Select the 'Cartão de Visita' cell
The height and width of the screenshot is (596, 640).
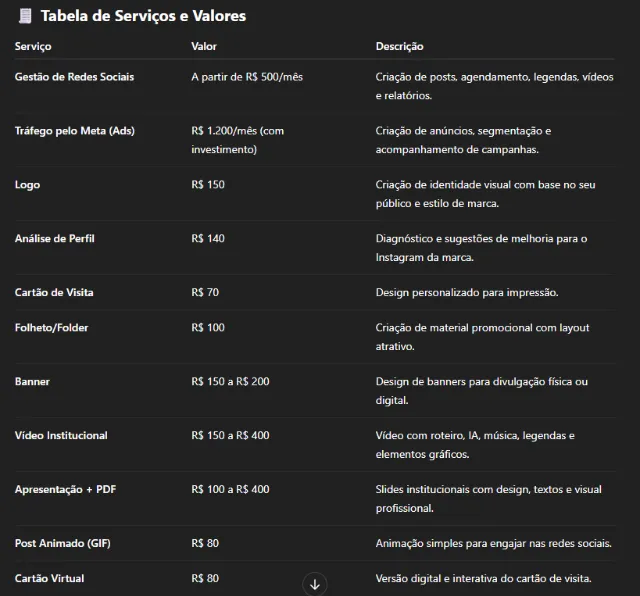coord(54,292)
